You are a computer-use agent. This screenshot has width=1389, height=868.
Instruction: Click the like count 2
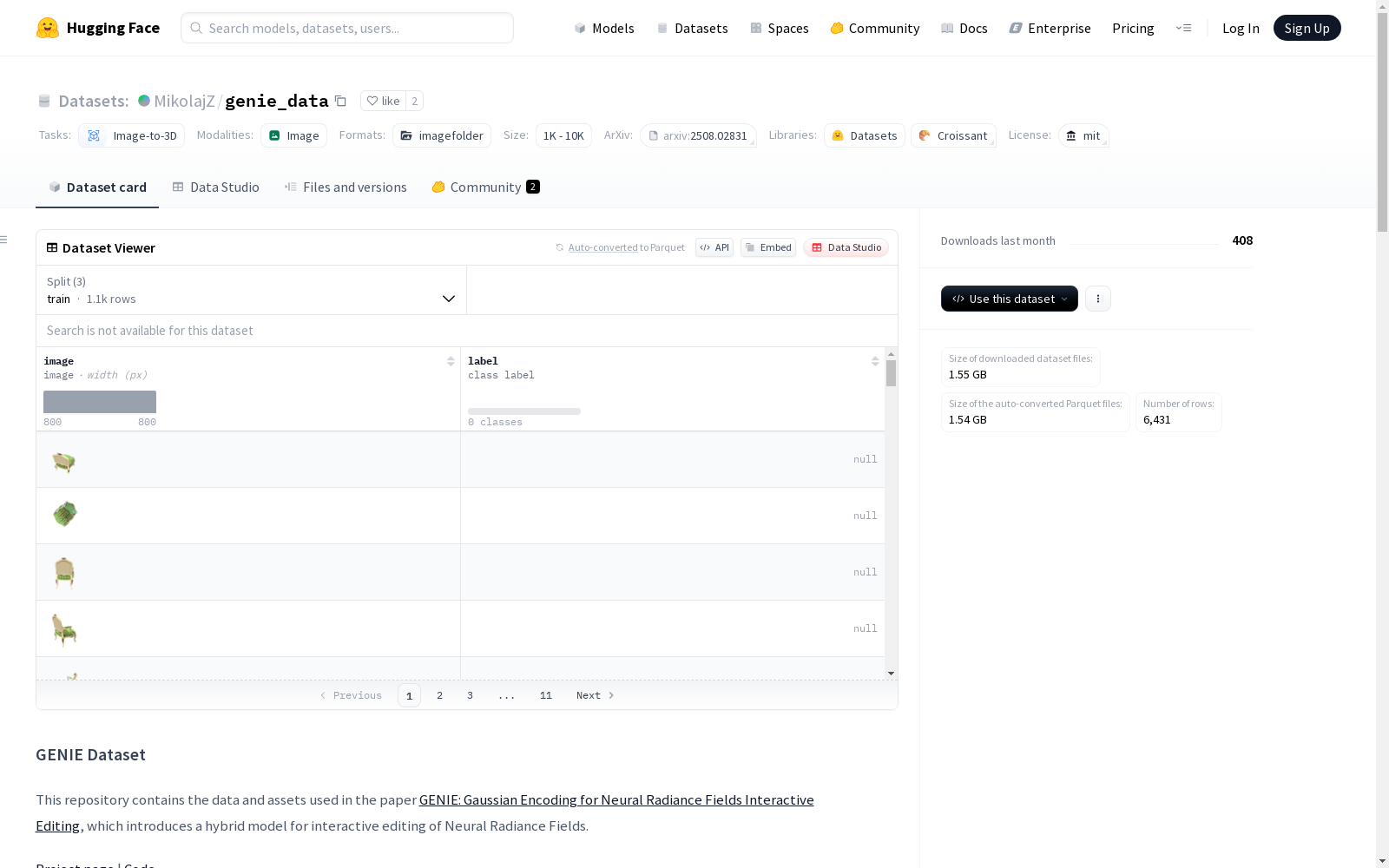coord(415,101)
